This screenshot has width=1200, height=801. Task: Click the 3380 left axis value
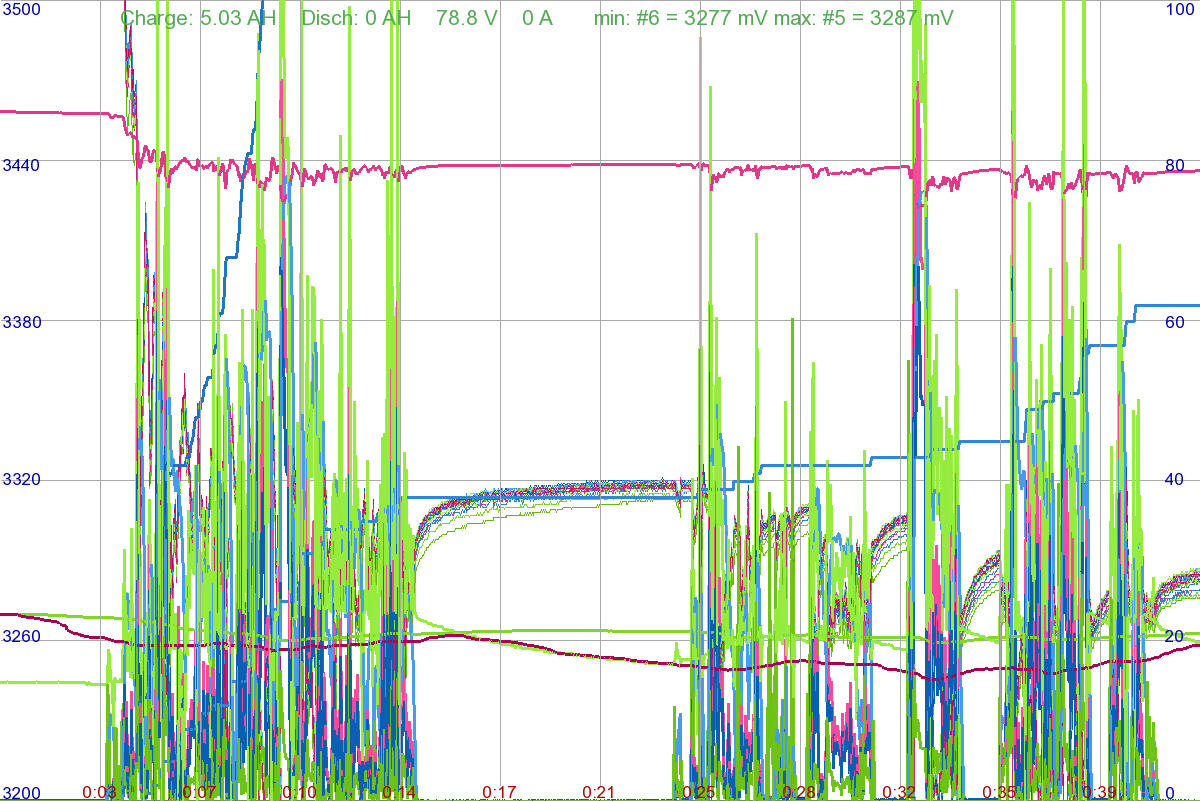20,322
